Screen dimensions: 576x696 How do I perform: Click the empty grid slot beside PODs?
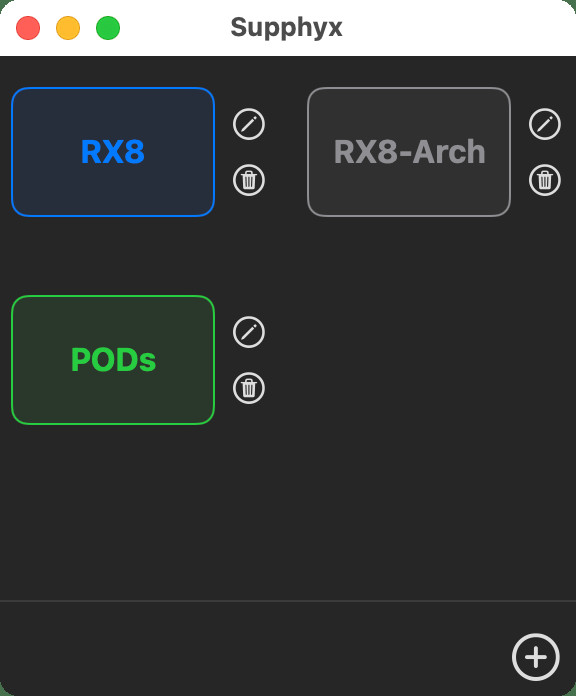click(x=409, y=360)
